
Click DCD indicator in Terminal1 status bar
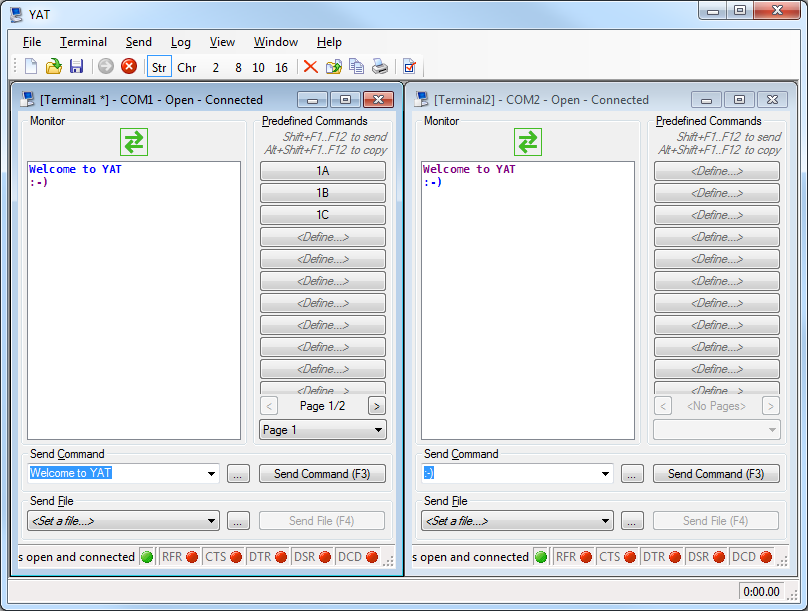click(358, 557)
